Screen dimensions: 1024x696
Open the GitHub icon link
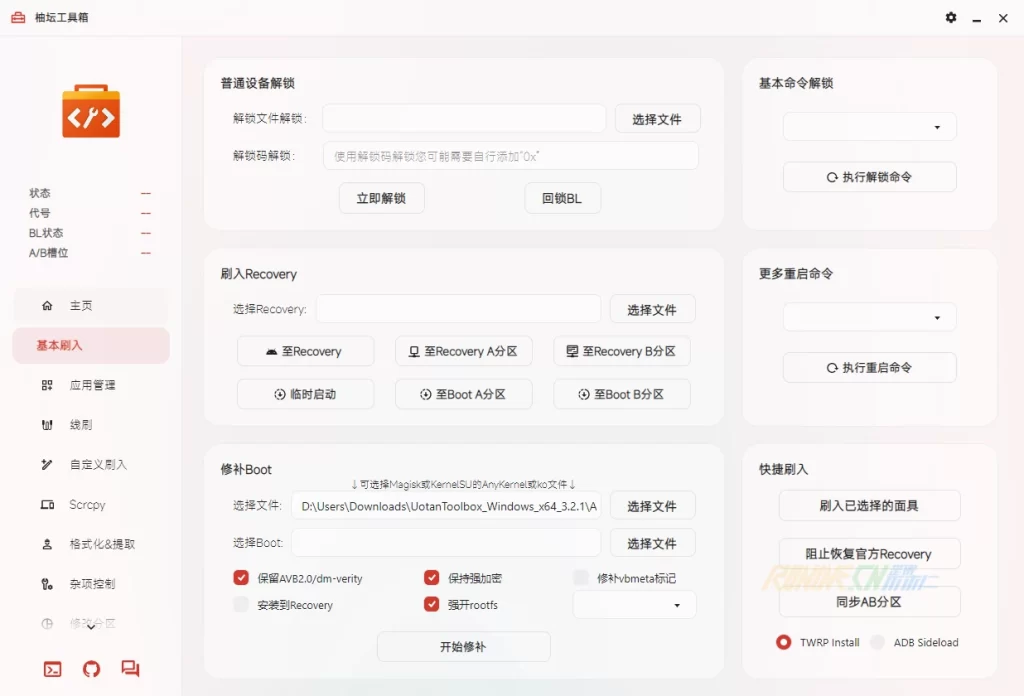point(91,669)
